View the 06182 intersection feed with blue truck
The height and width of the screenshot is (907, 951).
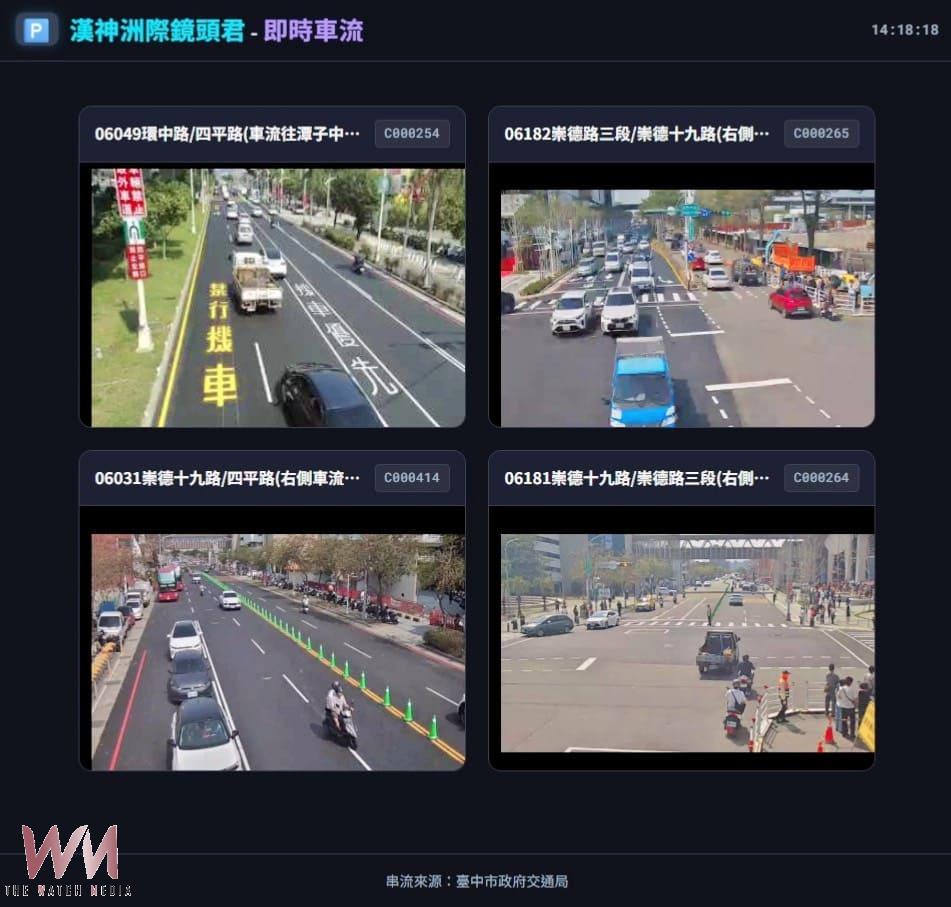pyautogui.click(x=687, y=308)
